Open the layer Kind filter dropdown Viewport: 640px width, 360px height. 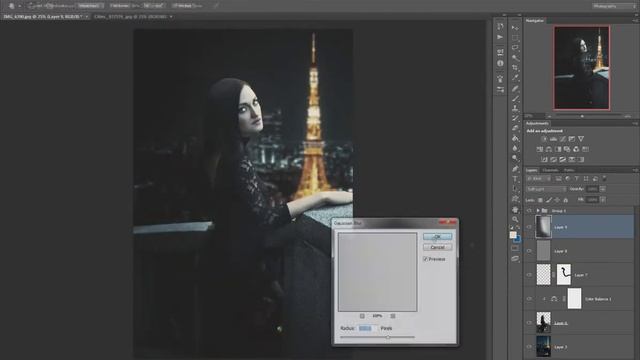[x=539, y=179]
